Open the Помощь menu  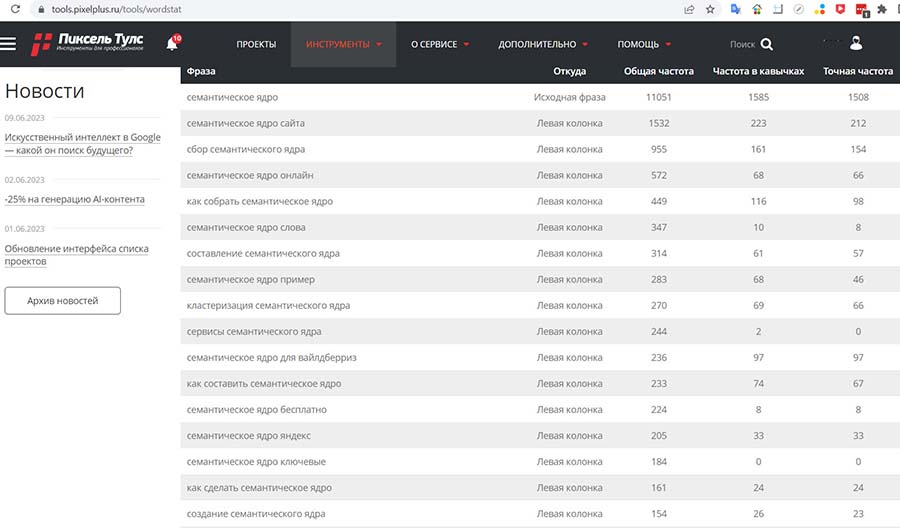tap(644, 44)
